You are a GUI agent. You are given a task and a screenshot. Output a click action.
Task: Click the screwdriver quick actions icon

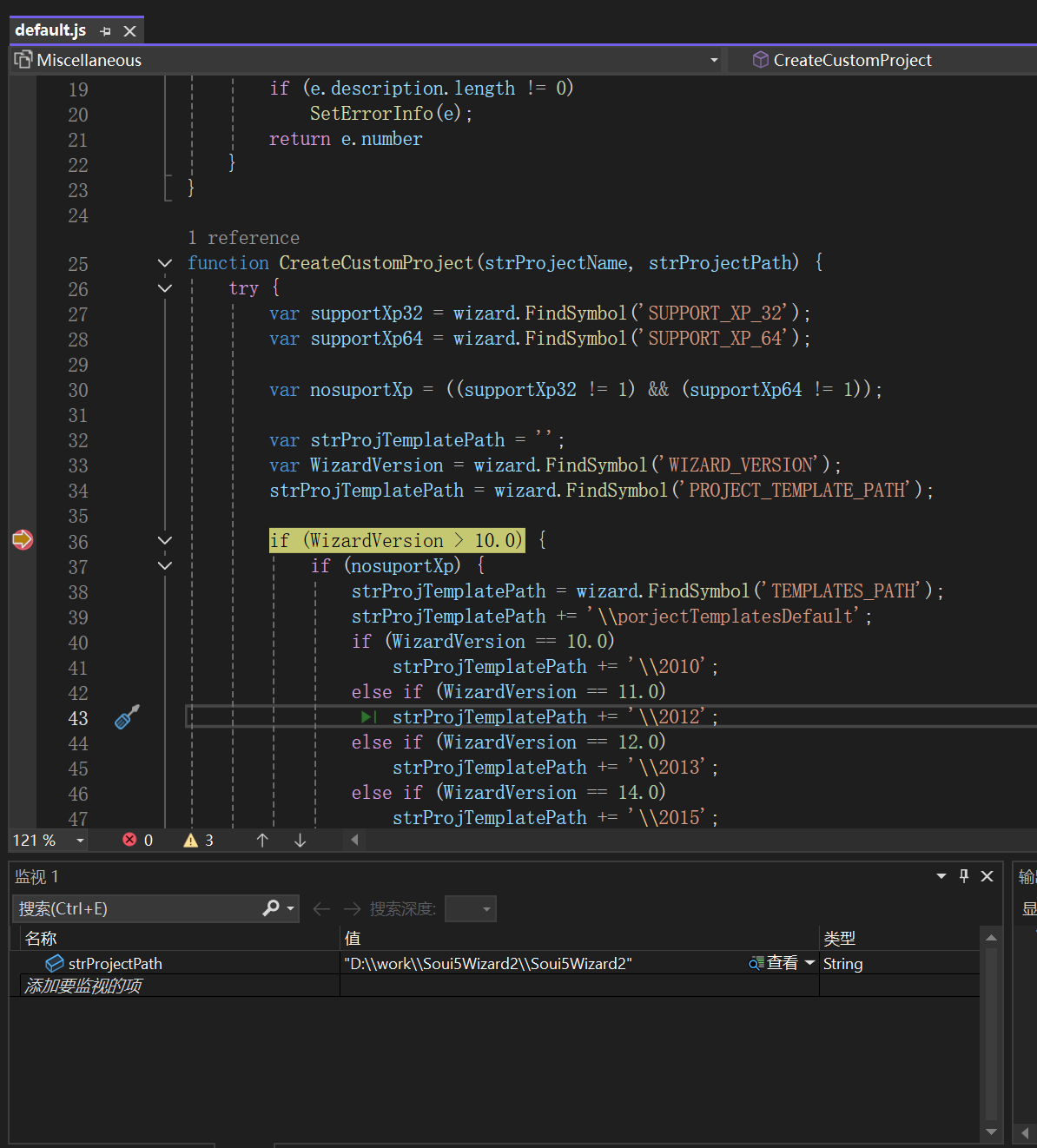[x=127, y=717]
